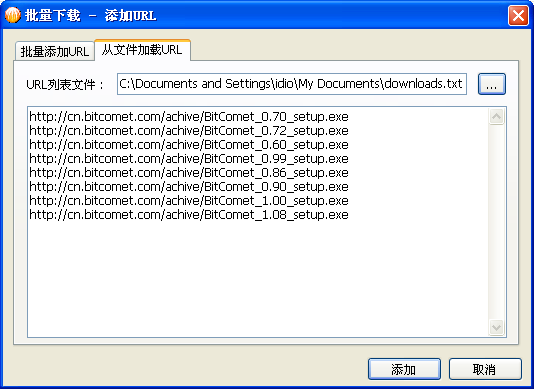Select the BitComet_0.99_setup.exe URL line
Viewport: 534px width, 389px height.
click(x=189, y=159)
